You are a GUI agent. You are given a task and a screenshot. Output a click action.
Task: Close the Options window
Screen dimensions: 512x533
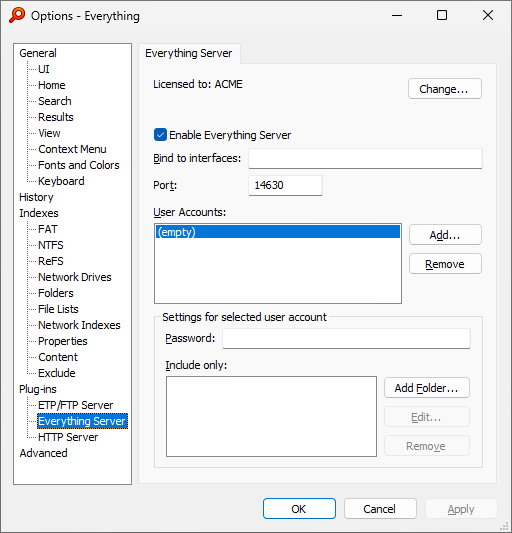pyautogui.click(x=488, y=15)
